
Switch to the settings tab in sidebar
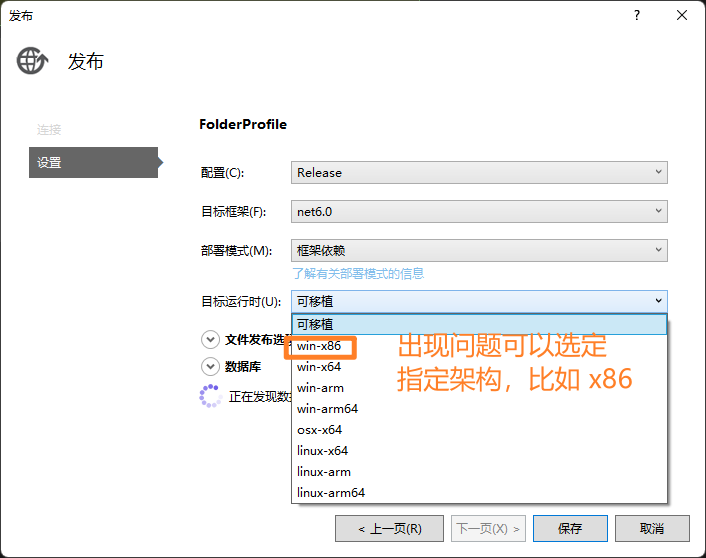click(x=93, y=162)
